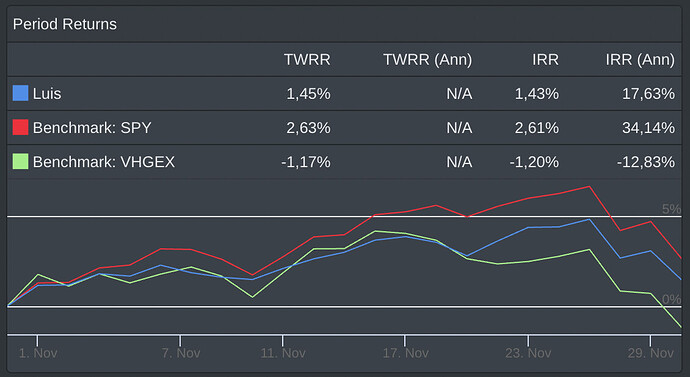Click the Period Returns panel title
The height and width of the screenshot is (377, 690).
coord(65,24)
